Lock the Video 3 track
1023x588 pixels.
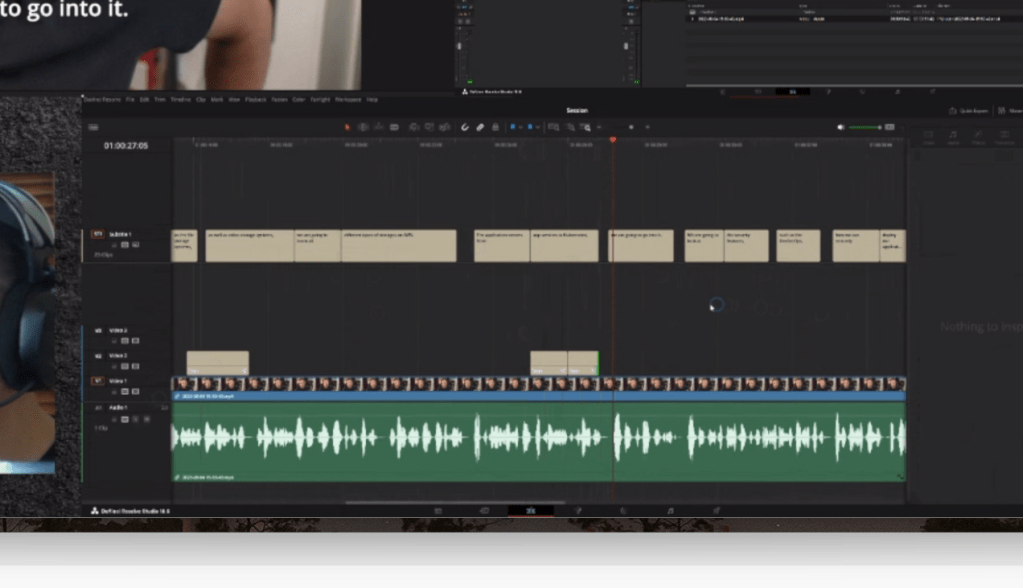(114, 341)
